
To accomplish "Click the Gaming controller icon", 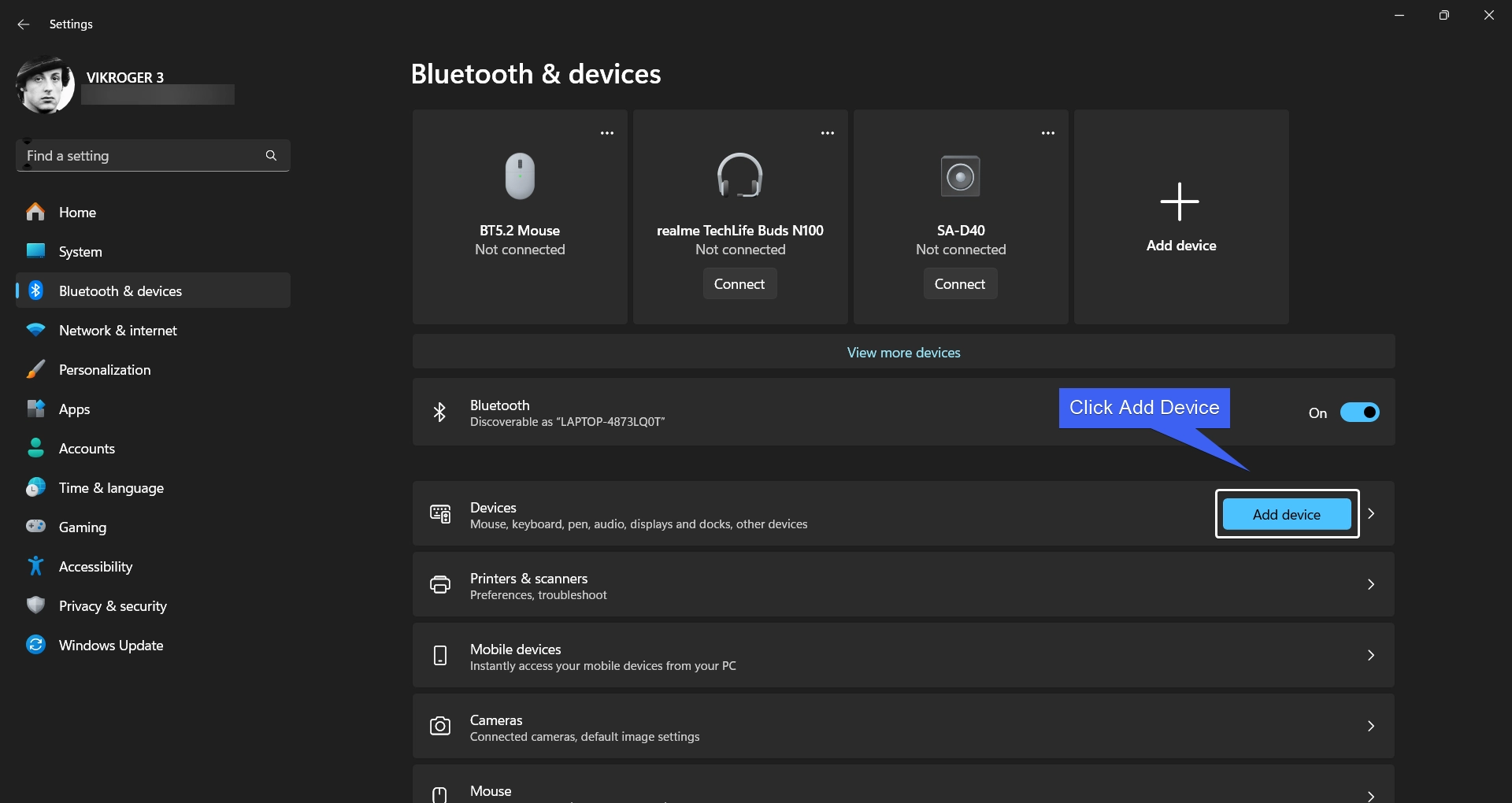I will click(x=35, y=526).
